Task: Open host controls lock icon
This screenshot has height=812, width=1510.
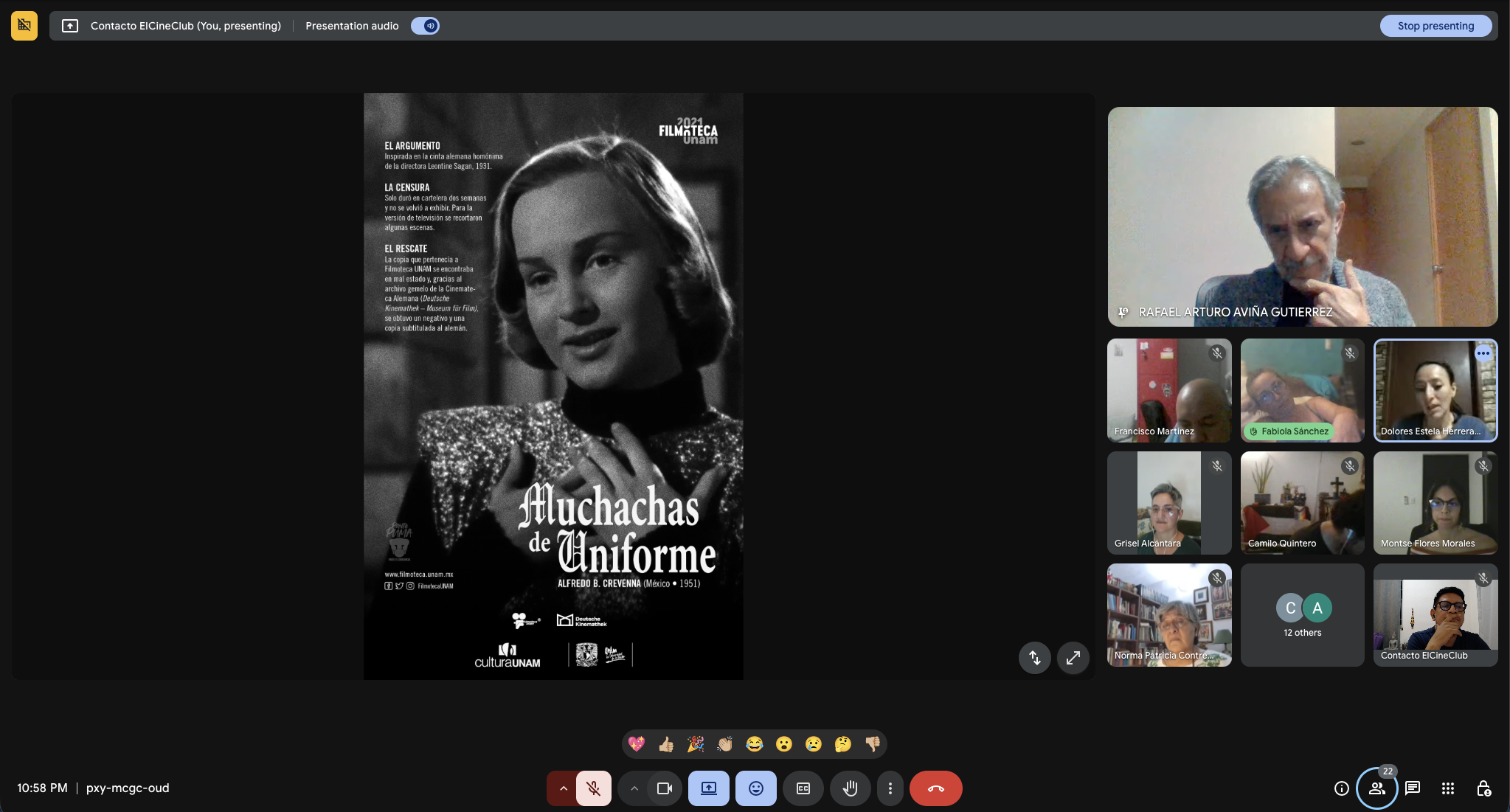Action: (1483, 788)
